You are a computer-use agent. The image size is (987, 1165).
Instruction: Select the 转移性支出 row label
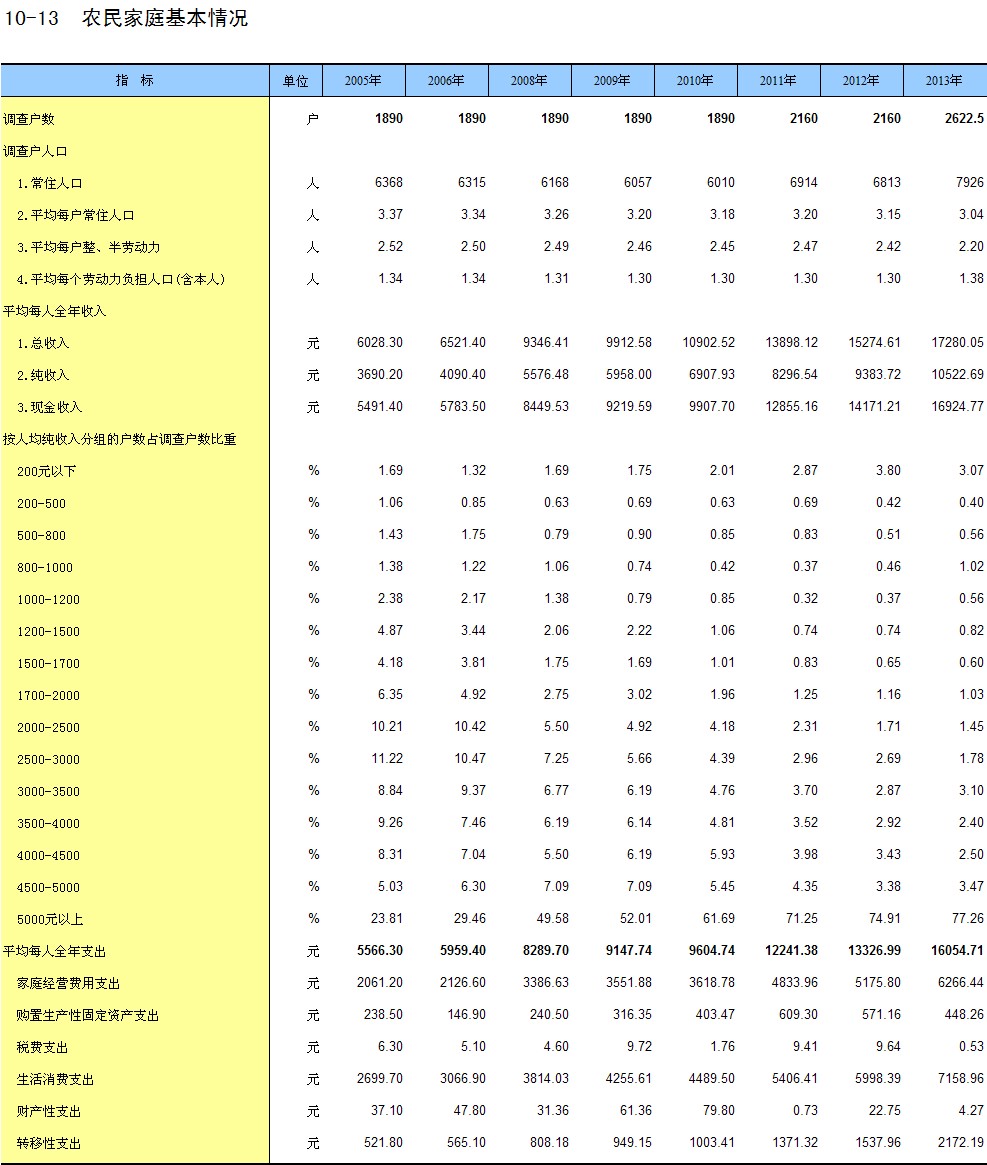(x=49, y=1143)
